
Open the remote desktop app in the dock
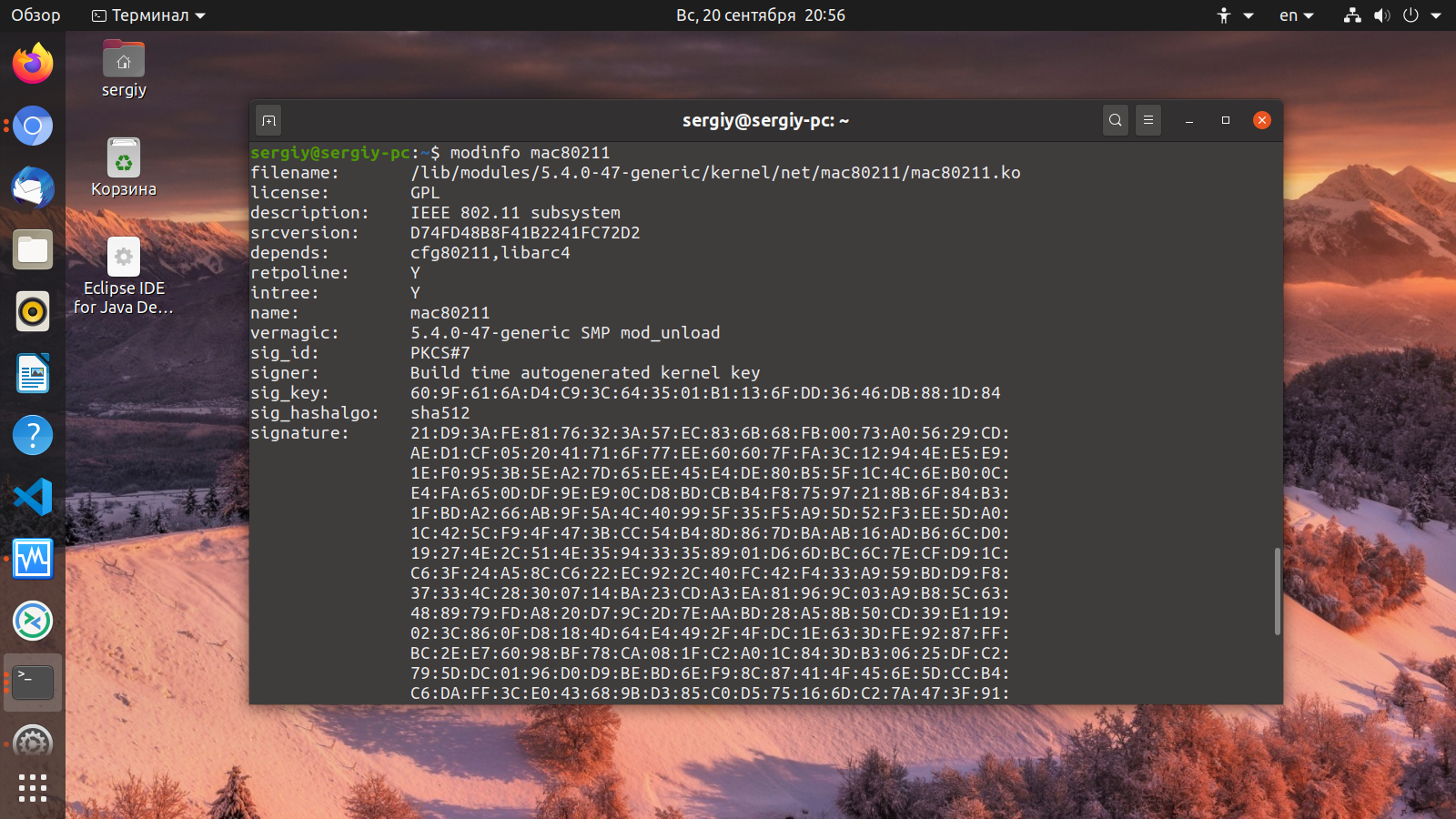(x=33, y=621)
